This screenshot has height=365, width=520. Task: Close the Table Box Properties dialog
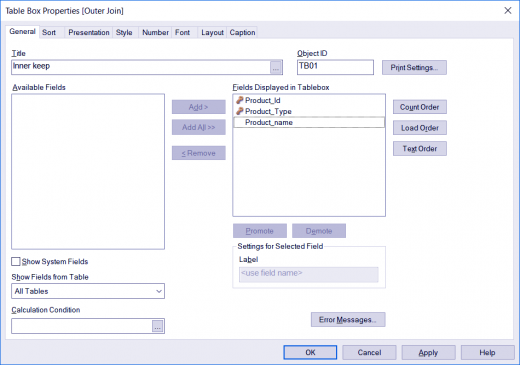[508, 11]
